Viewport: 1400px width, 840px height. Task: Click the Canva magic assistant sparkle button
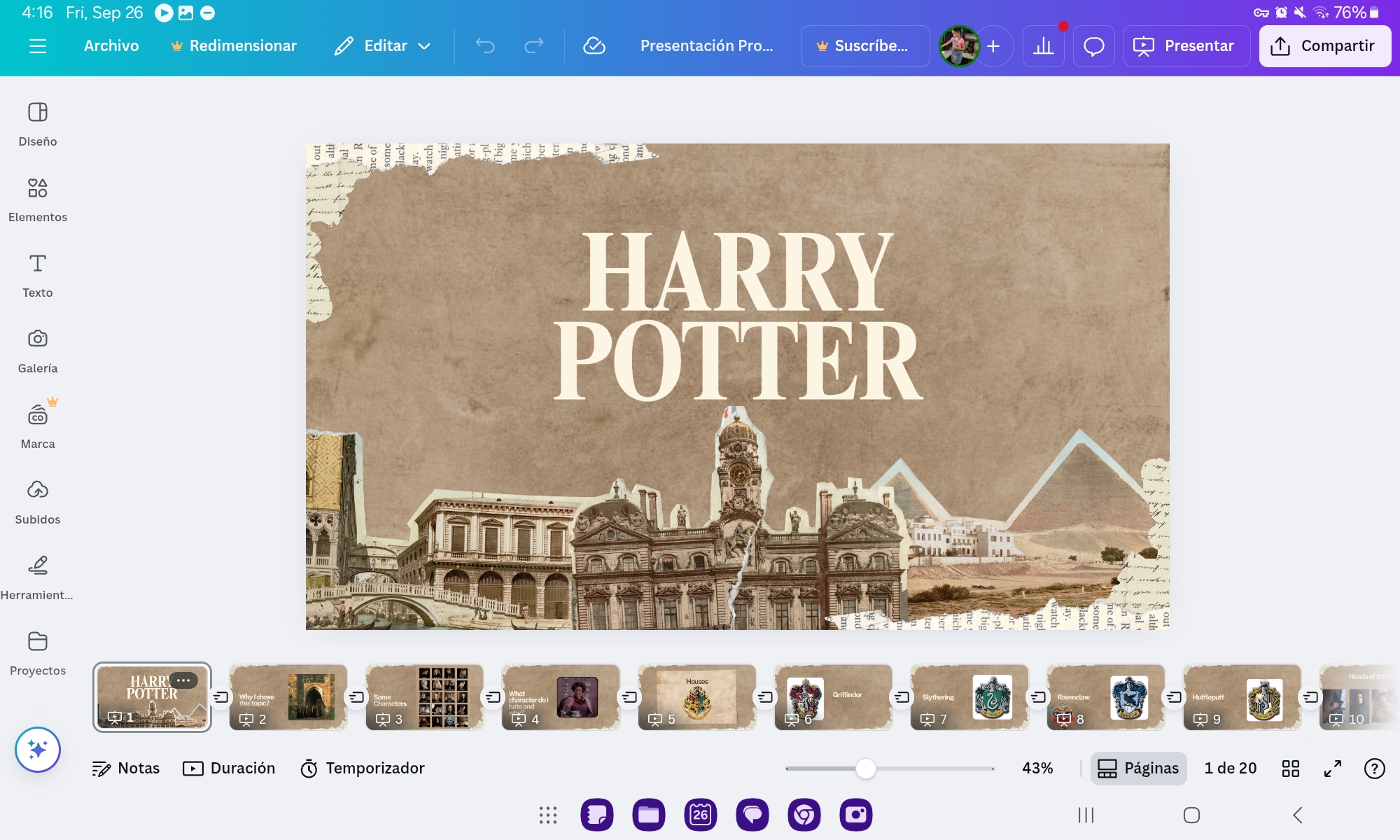[x=38, y=750]
